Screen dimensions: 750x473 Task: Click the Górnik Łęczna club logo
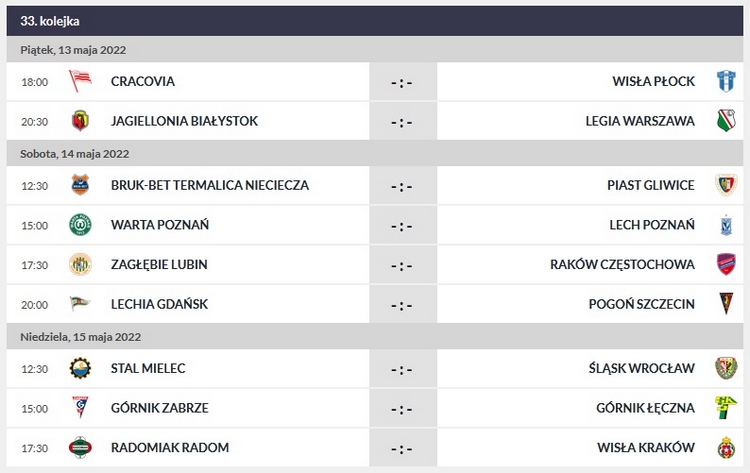point(726,408)
